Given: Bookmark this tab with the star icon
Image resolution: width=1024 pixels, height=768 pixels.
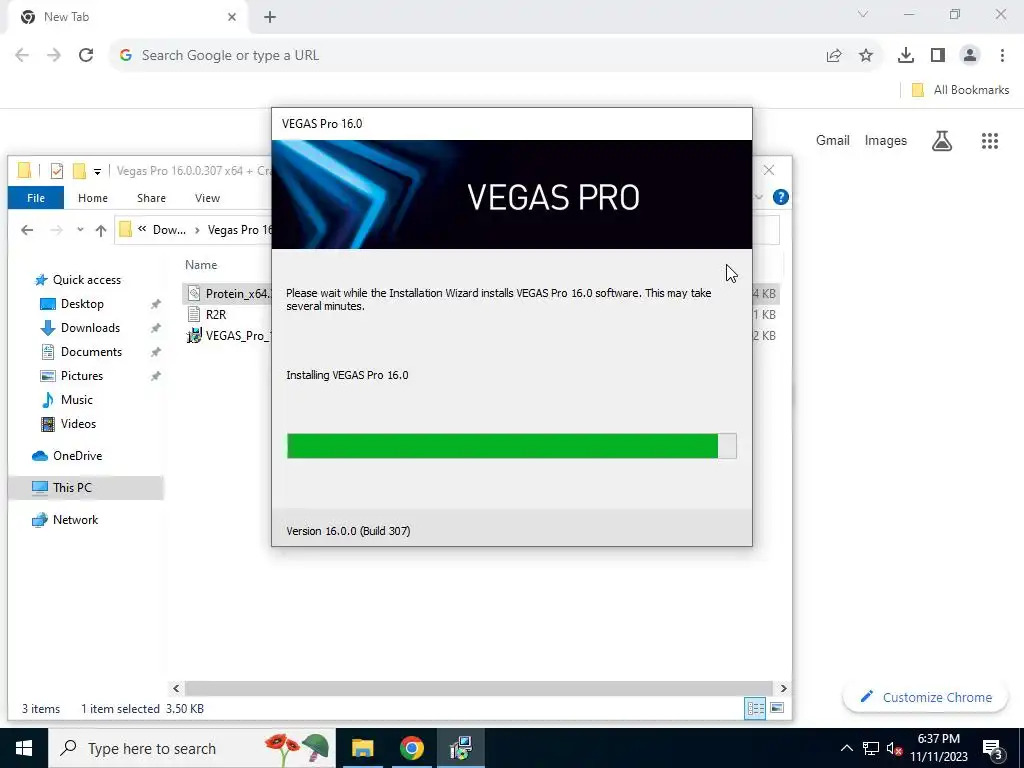Looking at the screenshot, I should click(866, 56).
